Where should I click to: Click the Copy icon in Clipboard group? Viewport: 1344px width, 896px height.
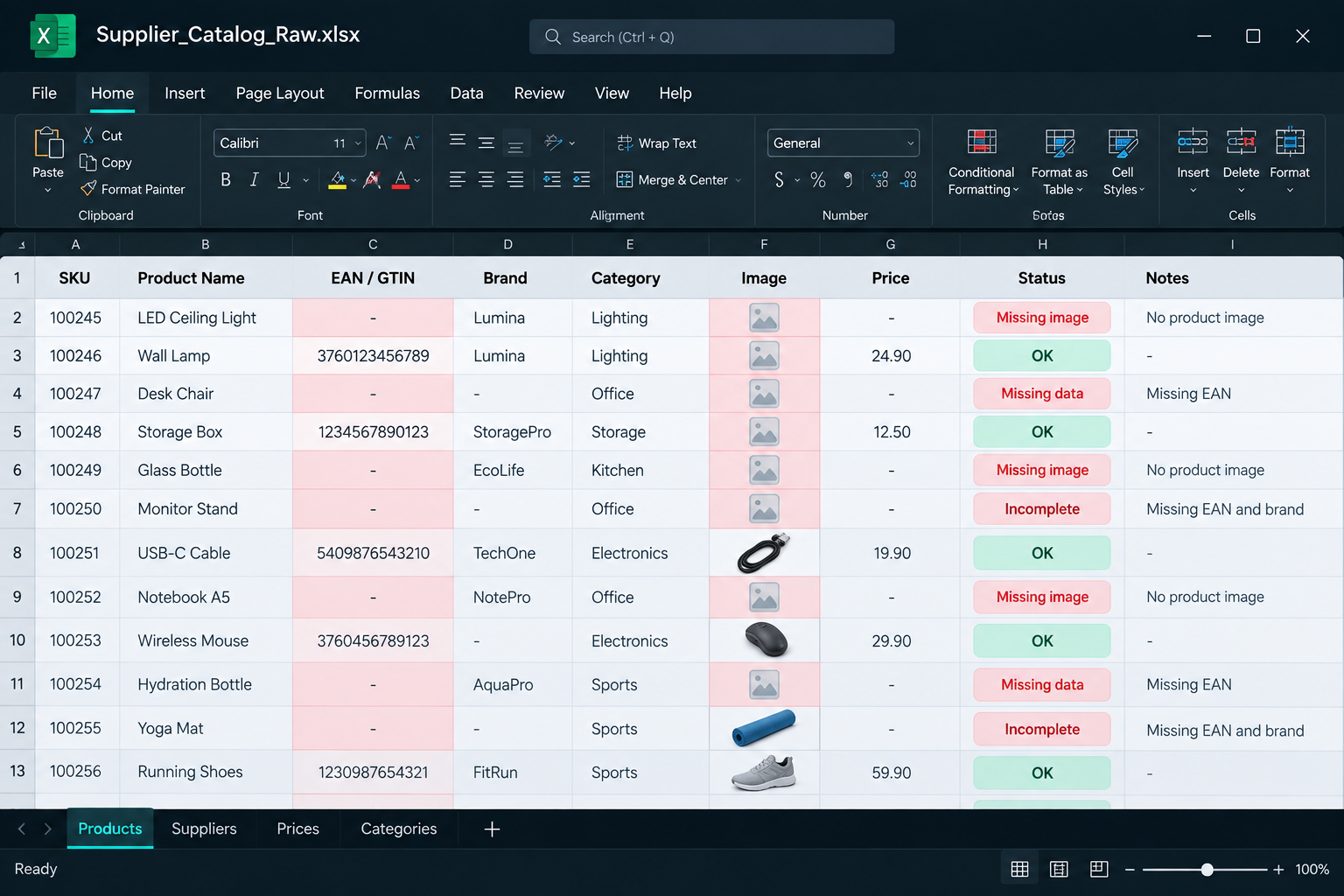87,162
